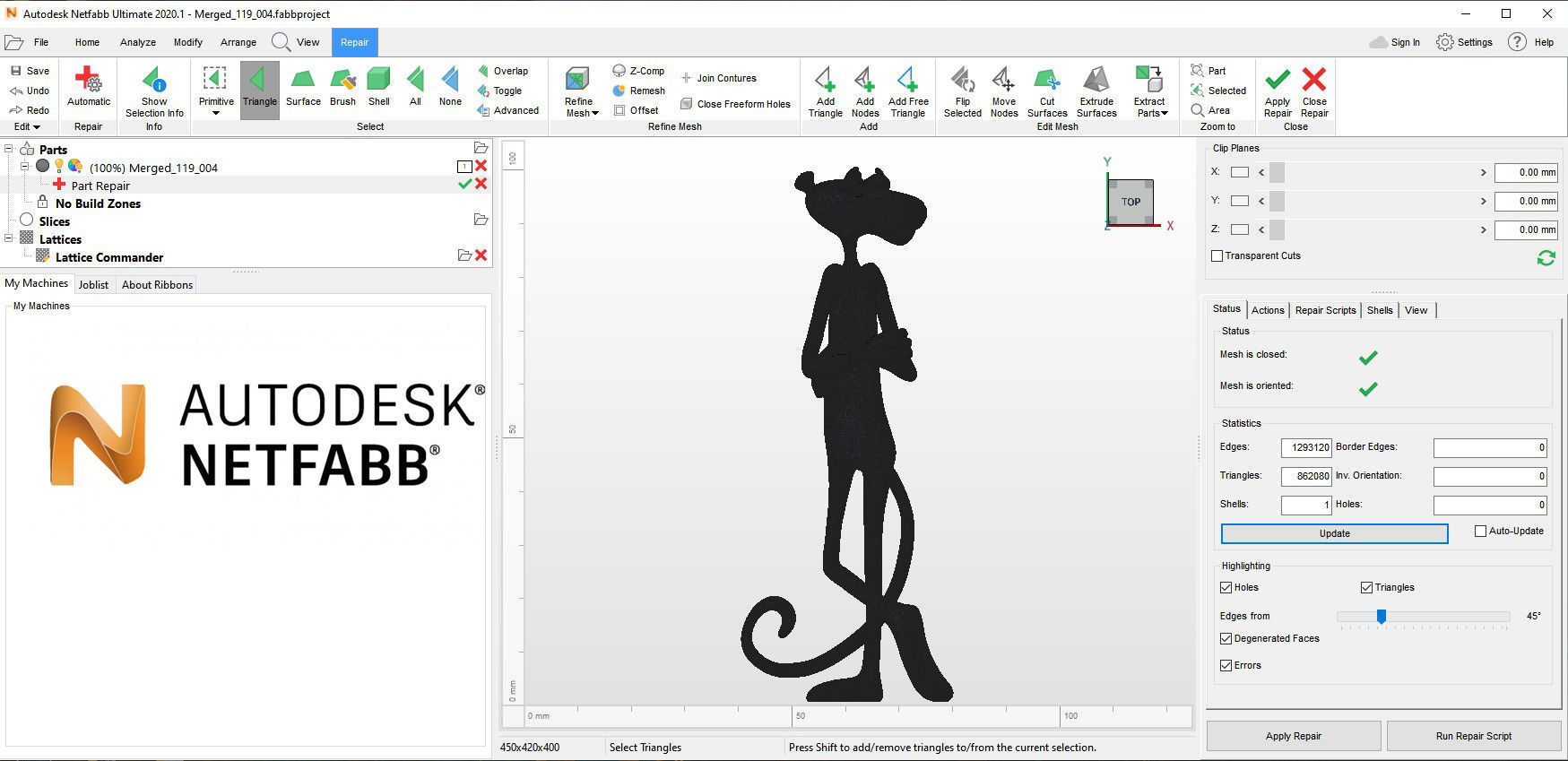This screenshot has height=761, width=1568.
Task: Click Extrude Surfaces tool
Action: (x=1096, y=91)
